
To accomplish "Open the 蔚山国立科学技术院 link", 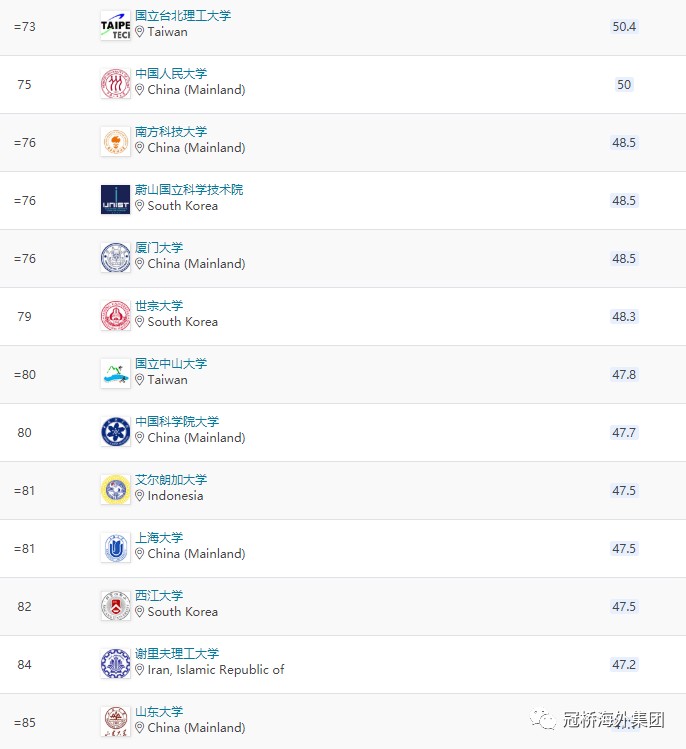I will [189, 190].
